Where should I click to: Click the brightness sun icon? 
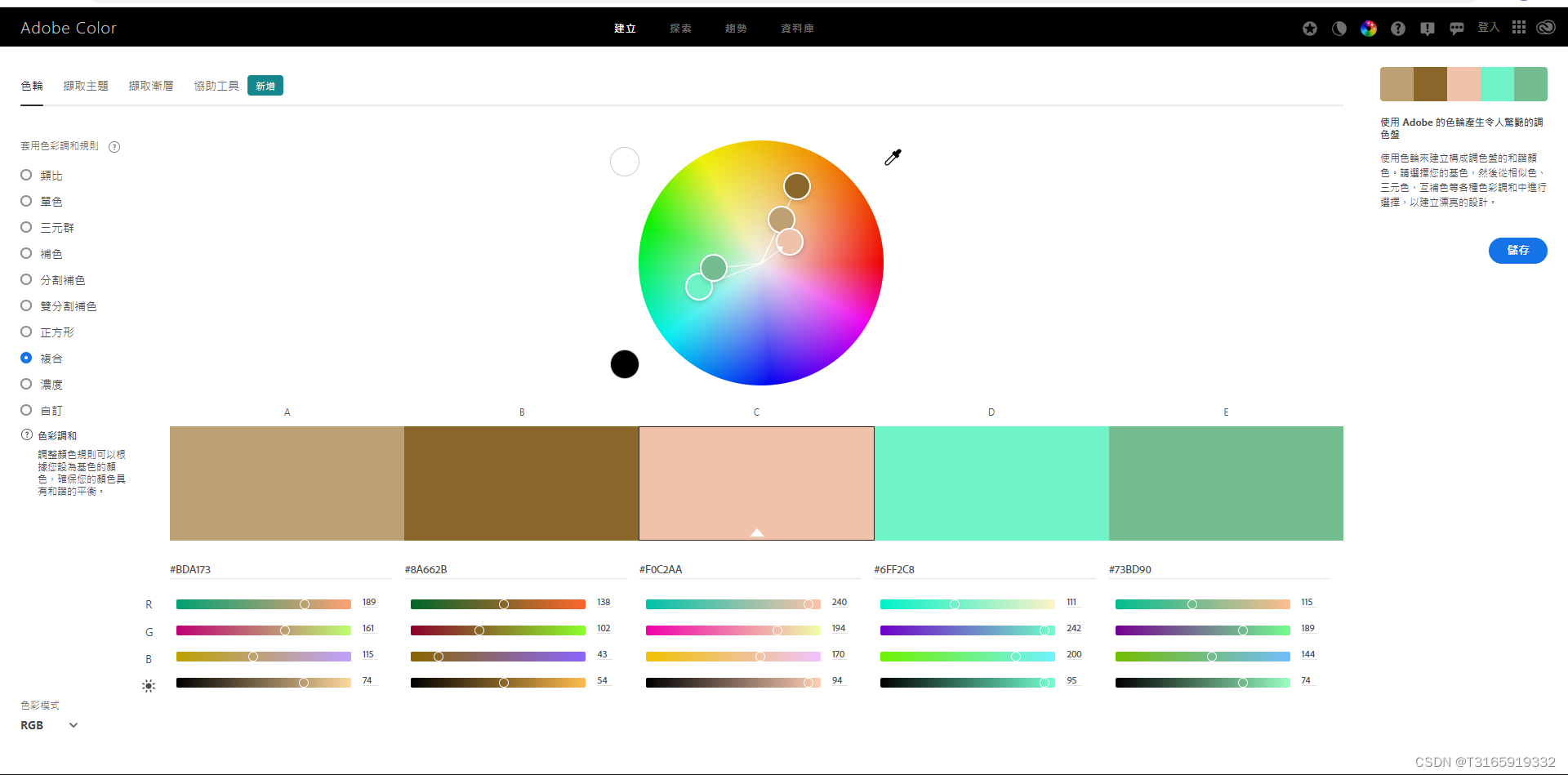coord(149,686)
